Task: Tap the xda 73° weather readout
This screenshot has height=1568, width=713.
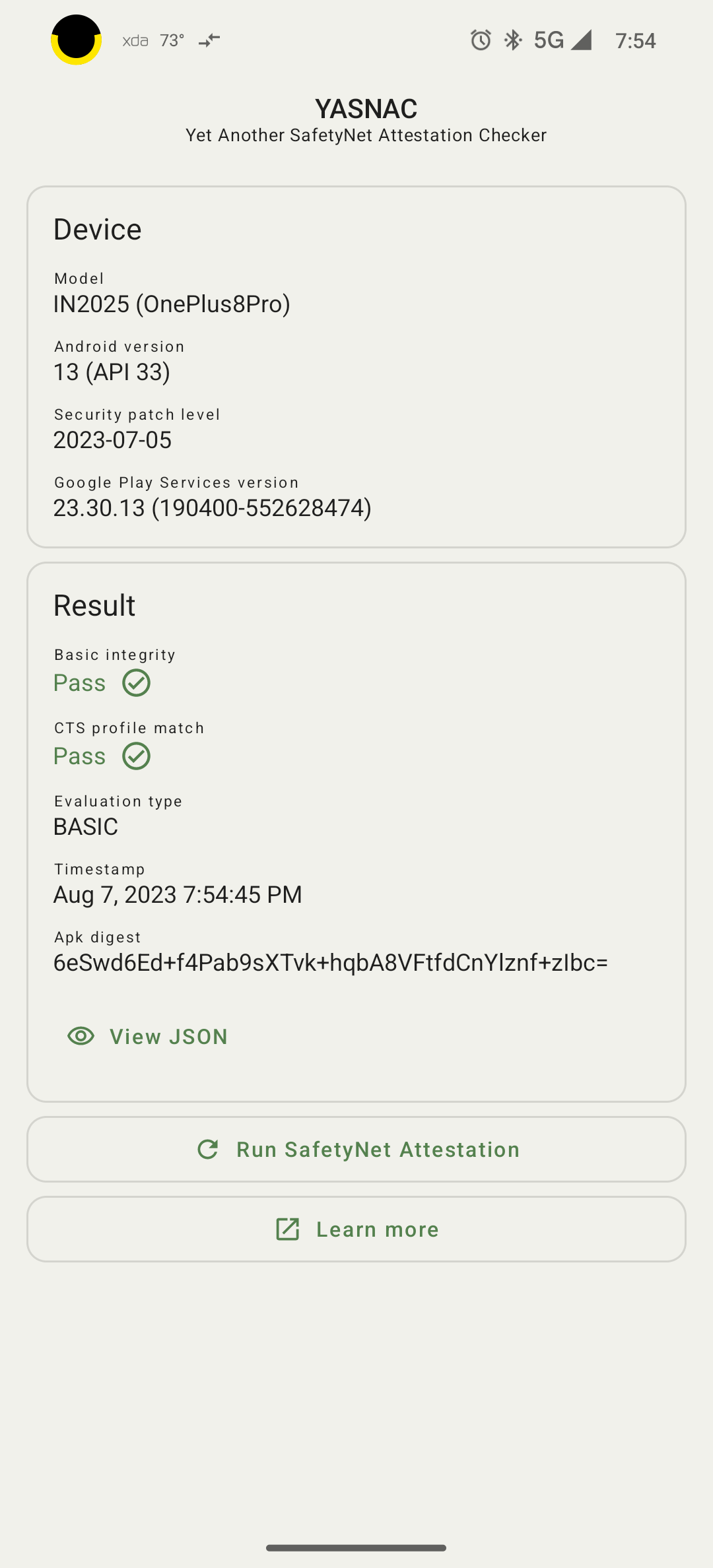Action: coord(152,40)
